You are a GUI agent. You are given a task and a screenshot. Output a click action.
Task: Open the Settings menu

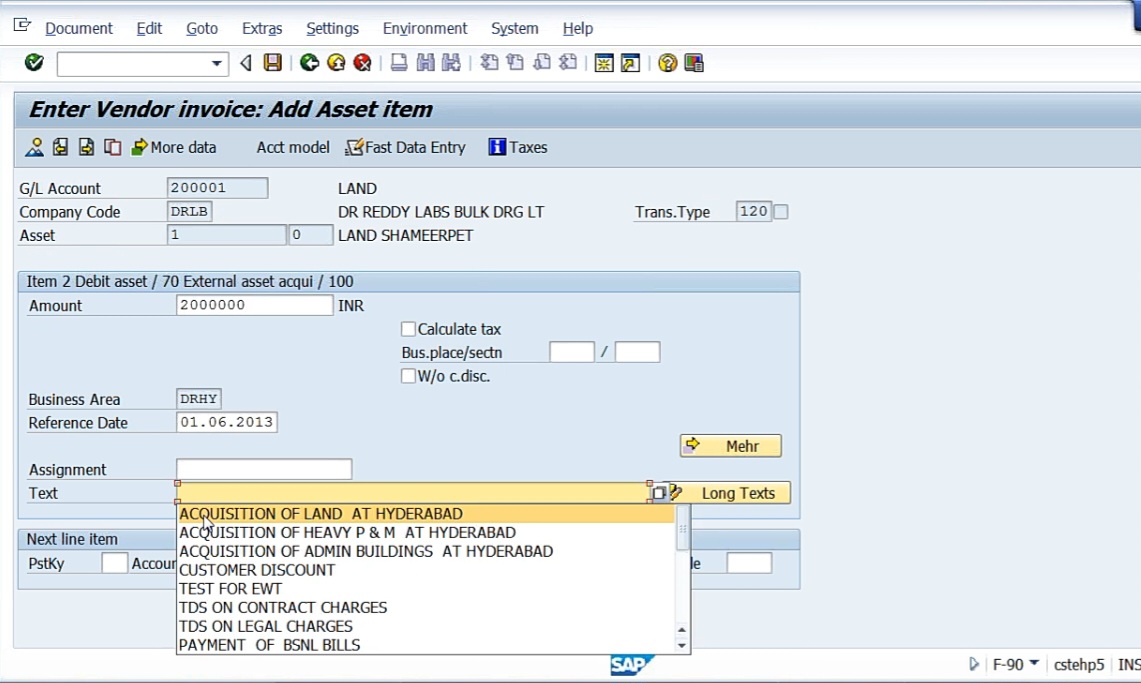pos(333,28)
